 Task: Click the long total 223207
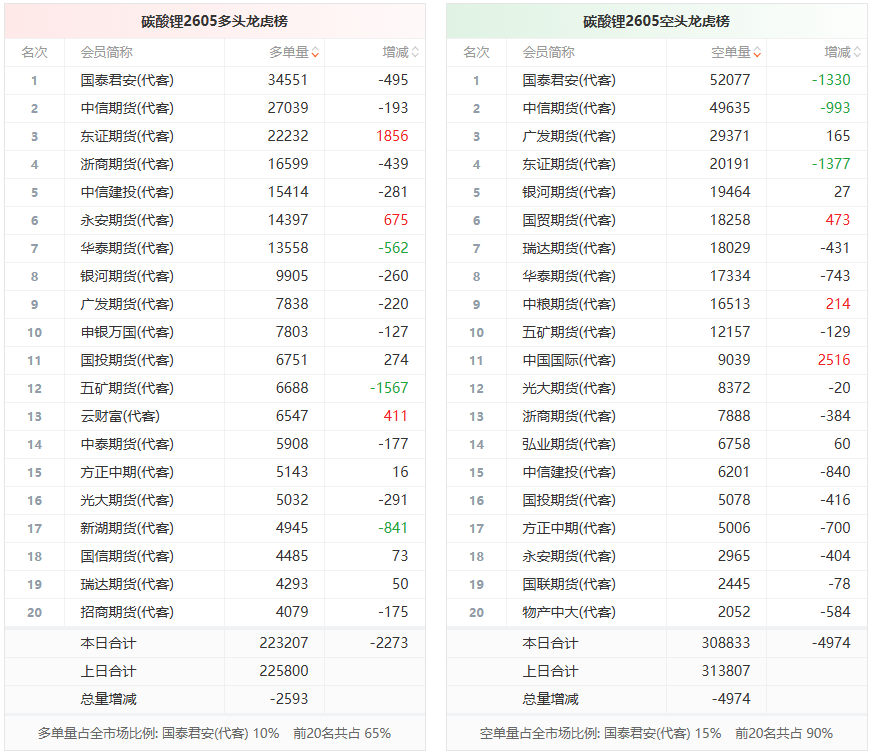284,643
